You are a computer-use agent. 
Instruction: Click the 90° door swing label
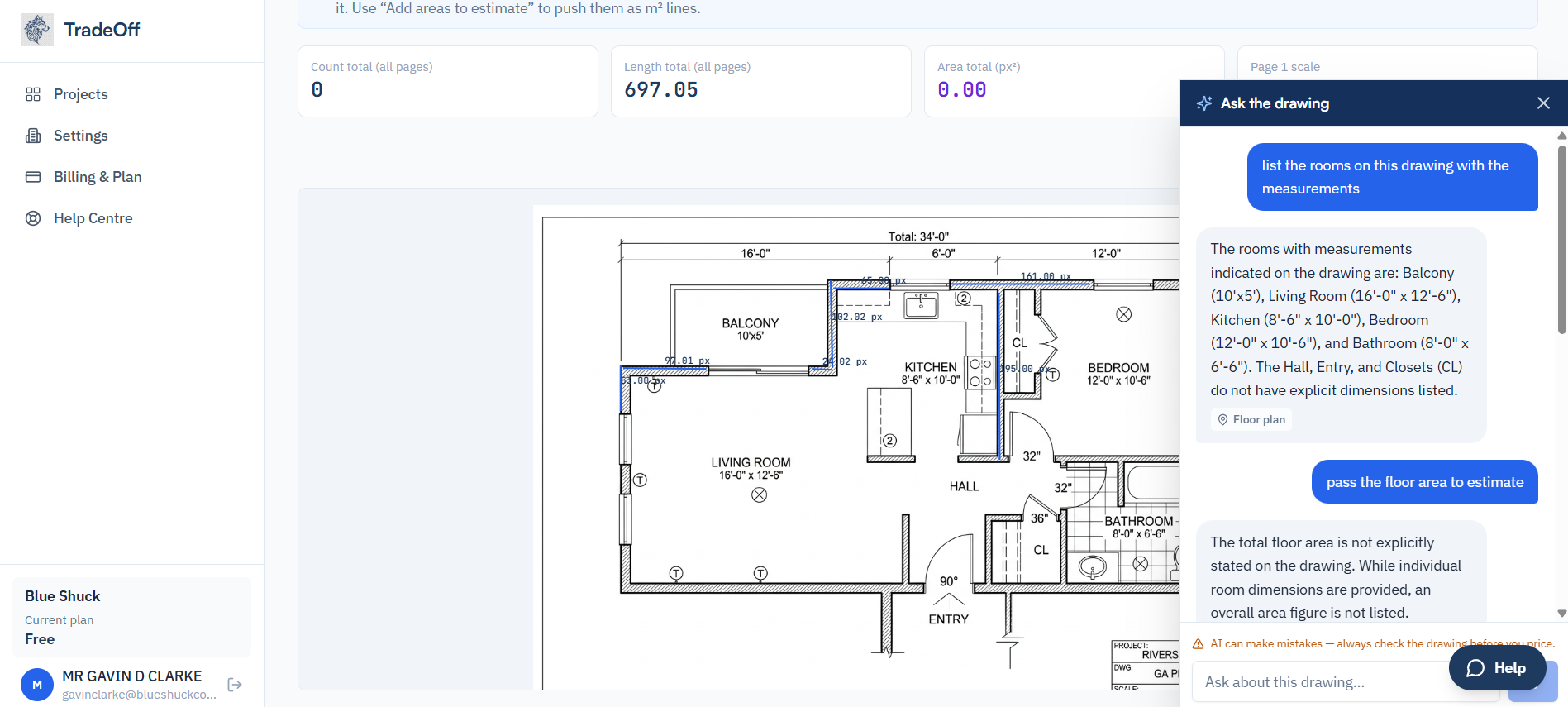pyautogui.click(x=949, y=581)
